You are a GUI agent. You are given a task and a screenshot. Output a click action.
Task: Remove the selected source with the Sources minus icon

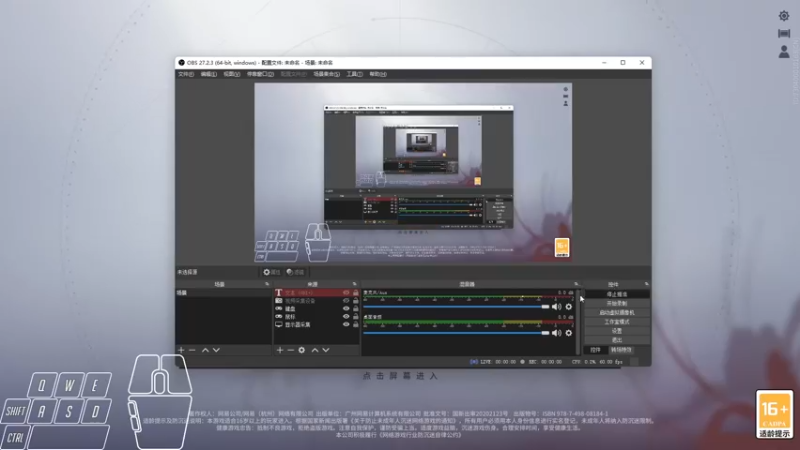290,350
